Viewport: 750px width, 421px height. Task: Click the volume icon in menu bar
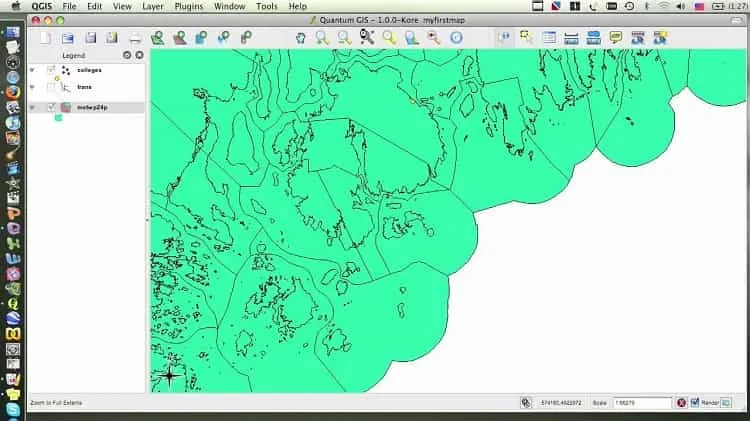click(x=681, y=6)
